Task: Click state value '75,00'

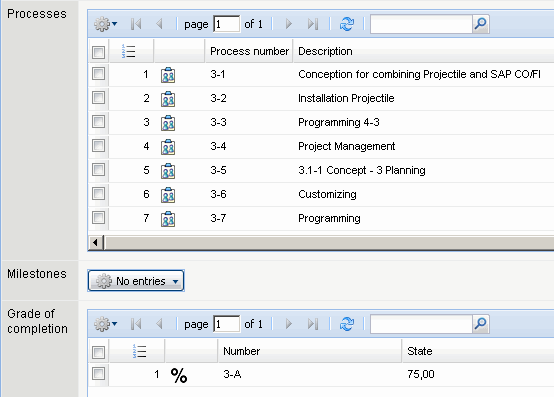Action: point(420,374)
